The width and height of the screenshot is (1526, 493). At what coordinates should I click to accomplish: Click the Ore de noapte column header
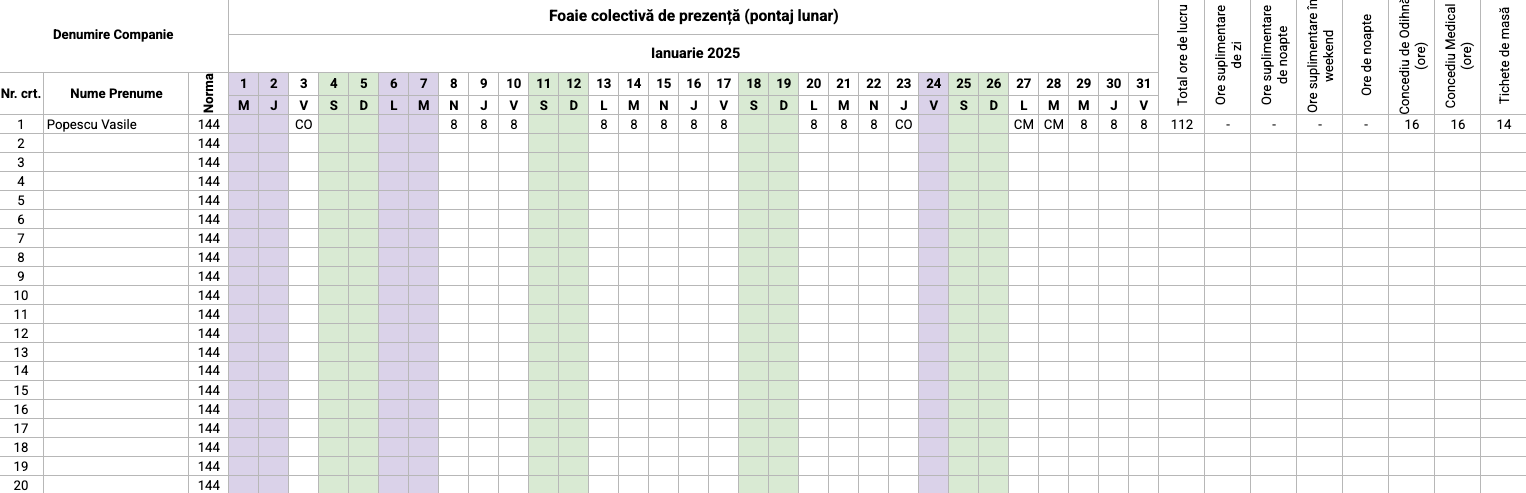click(x=1366, y=57)
